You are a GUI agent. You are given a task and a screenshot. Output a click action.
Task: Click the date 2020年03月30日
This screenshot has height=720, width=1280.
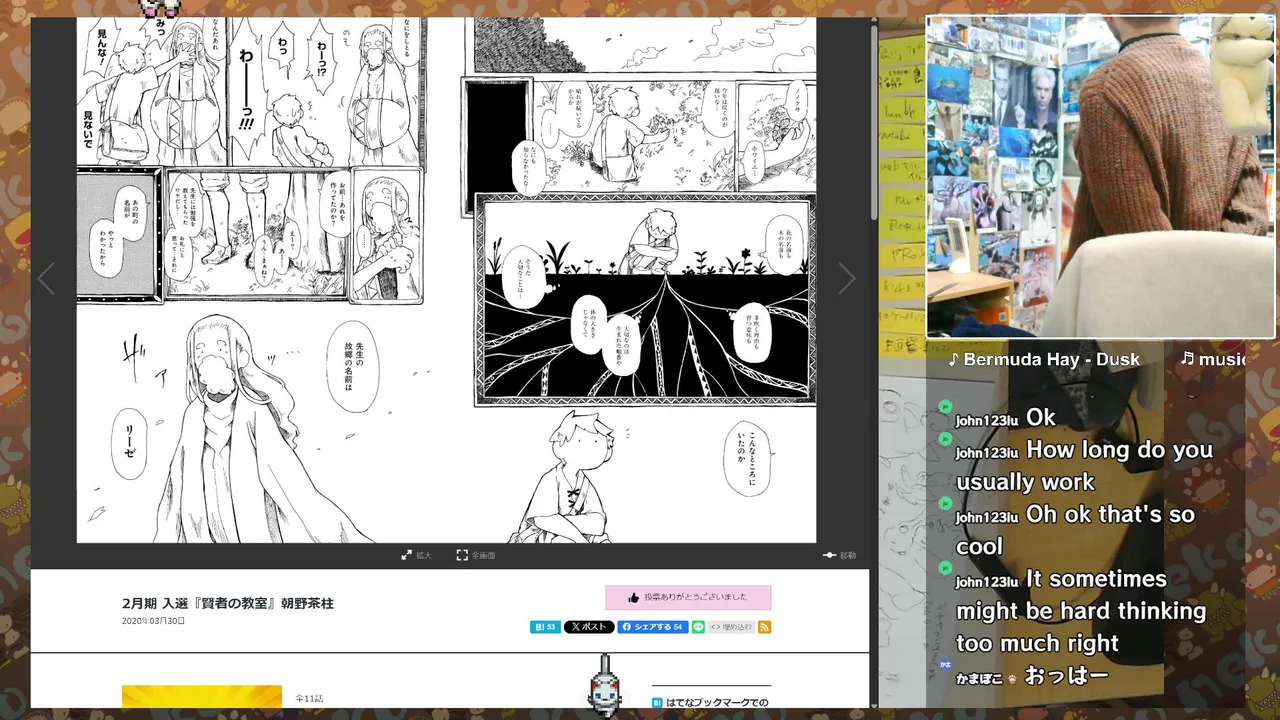point(153,621)
